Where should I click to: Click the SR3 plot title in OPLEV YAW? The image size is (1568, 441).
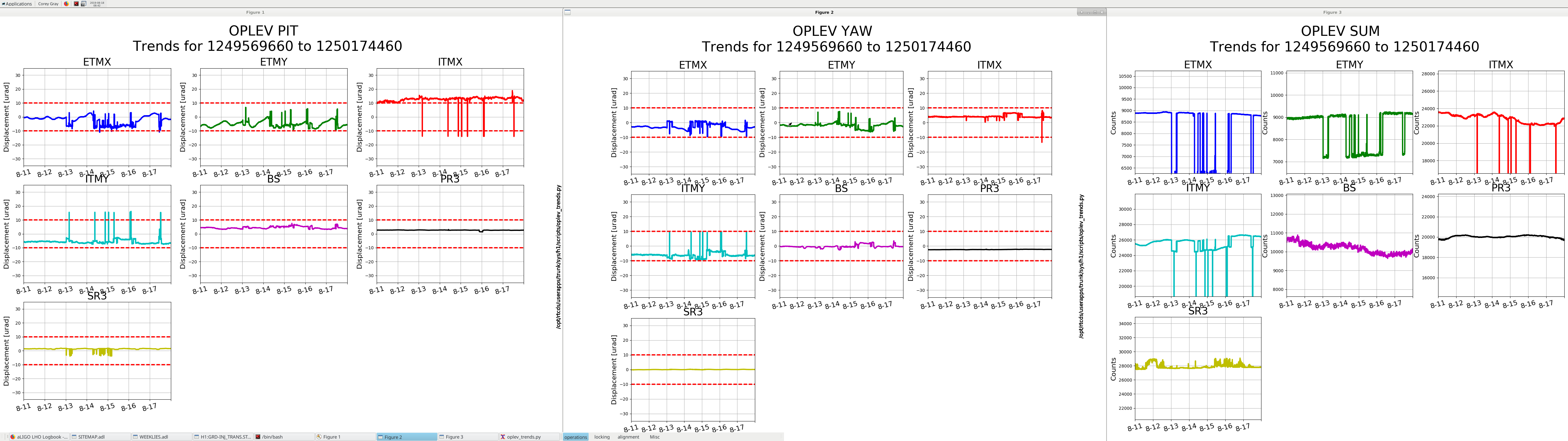click(693, 312)
